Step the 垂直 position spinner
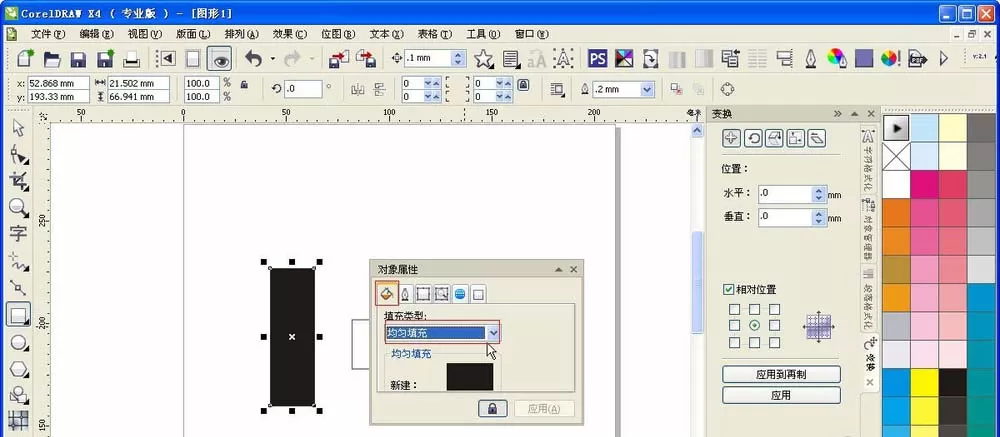 tap(819, 217)
